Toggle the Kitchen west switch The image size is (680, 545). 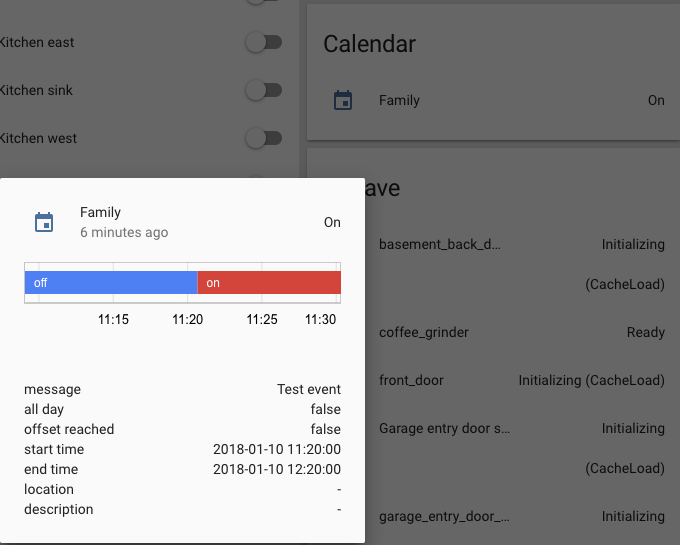click(x=264, y=138)
